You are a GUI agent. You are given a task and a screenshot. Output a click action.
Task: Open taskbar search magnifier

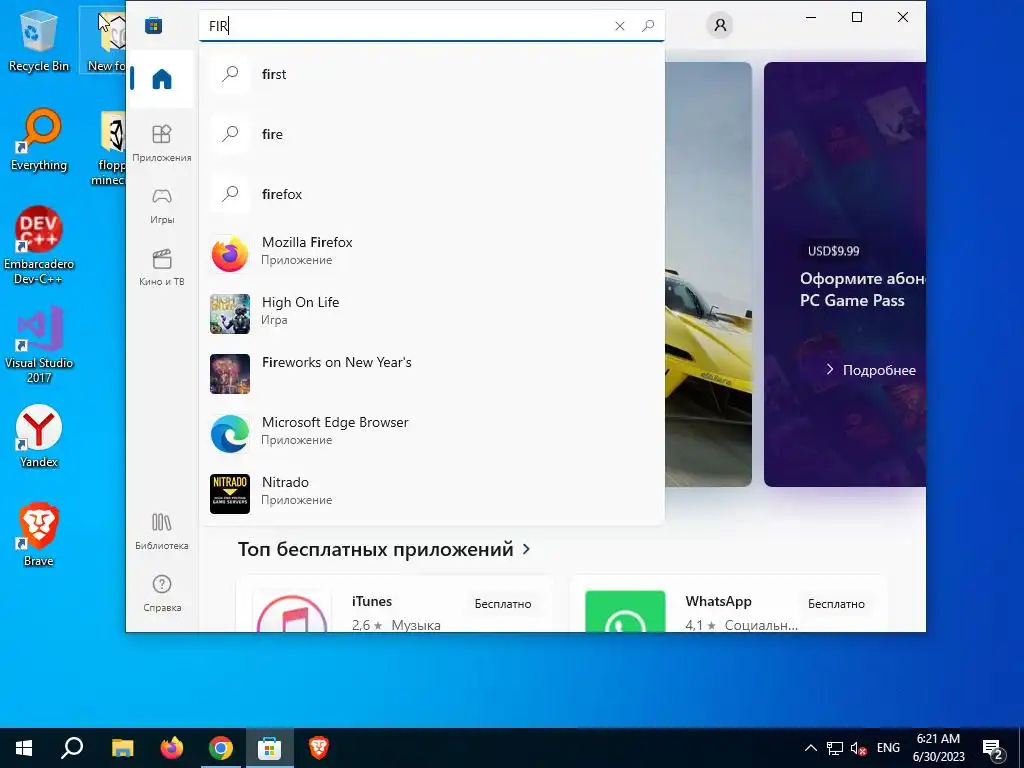point(72,748)
